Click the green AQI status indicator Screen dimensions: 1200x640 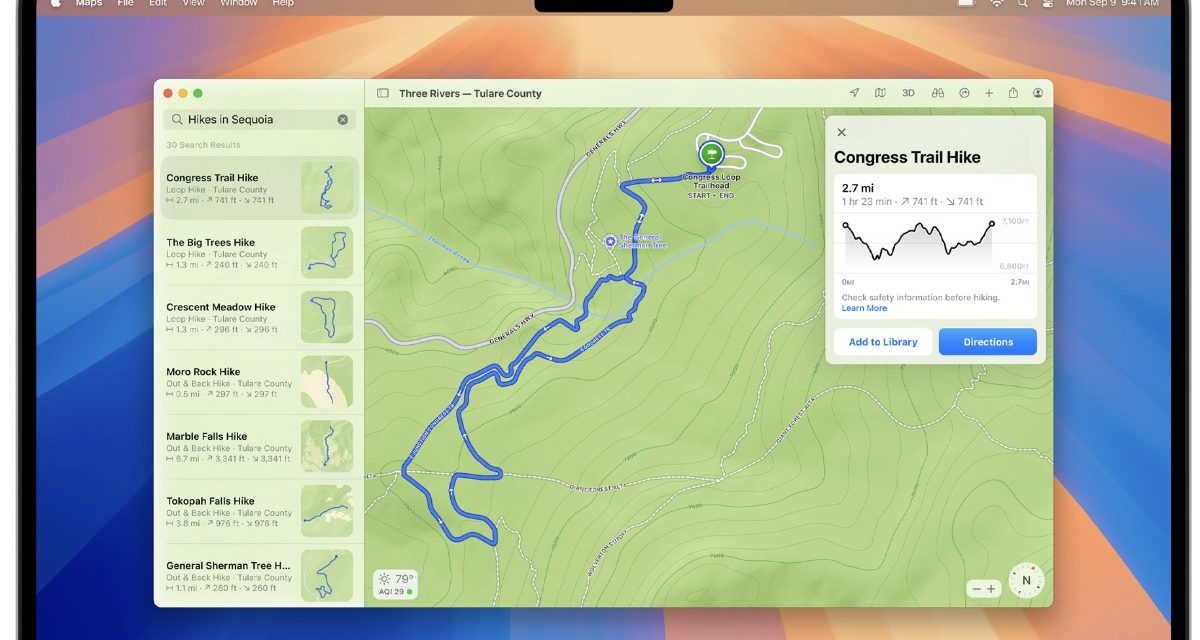pos(408,591)
